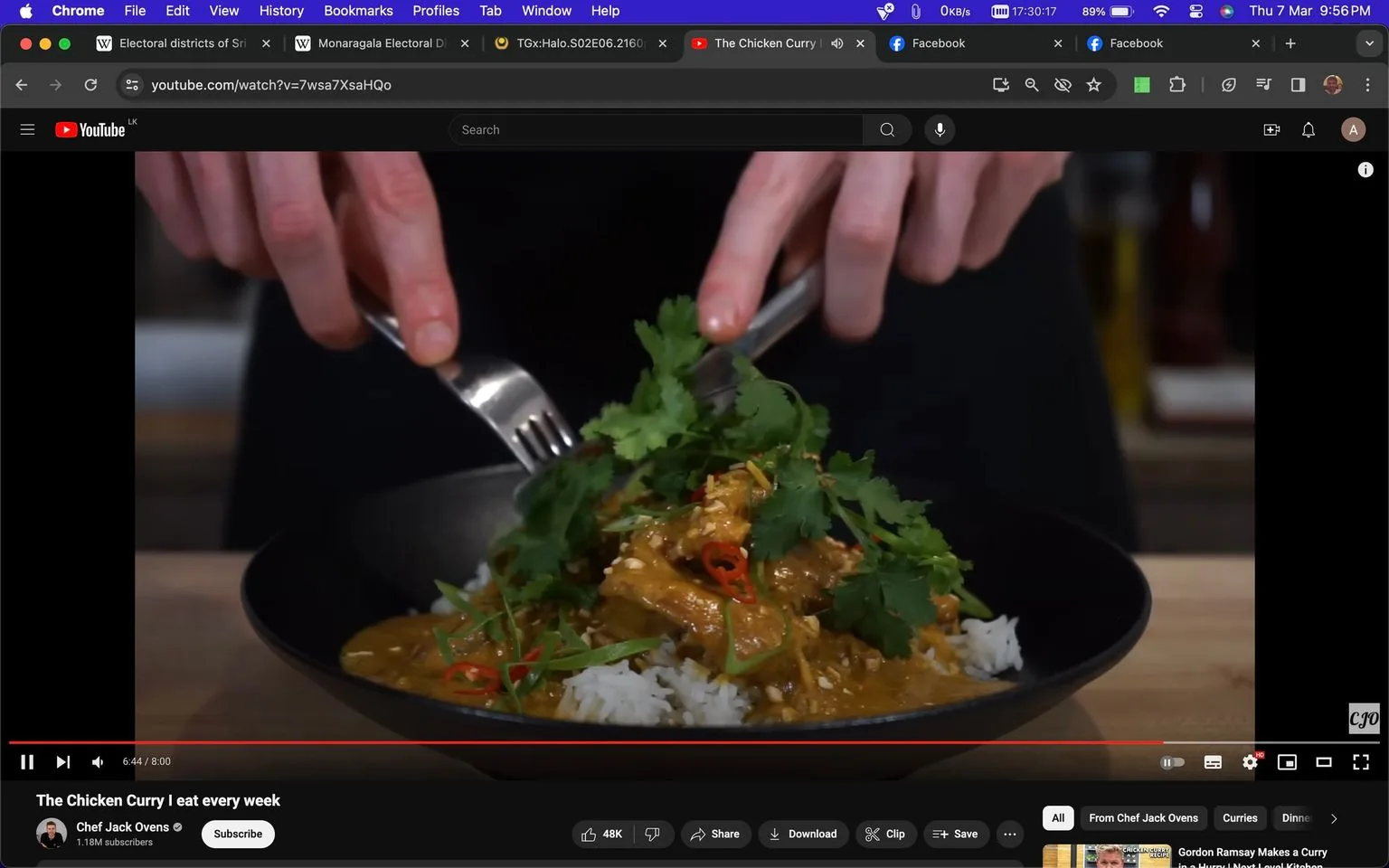
Task: Show more topic chips with the right chevron
Action: click(1333, 817)
